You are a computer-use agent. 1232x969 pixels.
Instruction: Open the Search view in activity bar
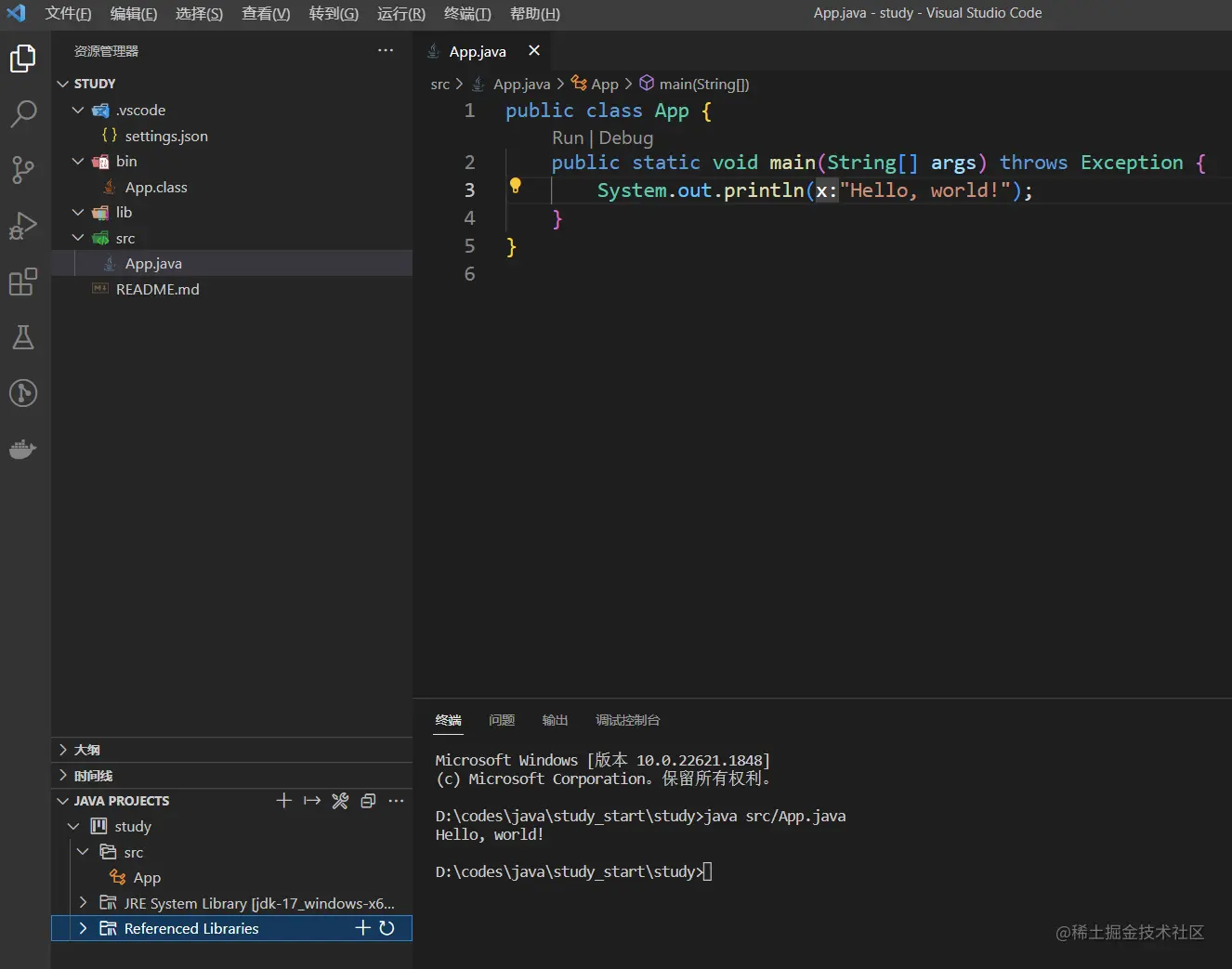pos(23,114)
